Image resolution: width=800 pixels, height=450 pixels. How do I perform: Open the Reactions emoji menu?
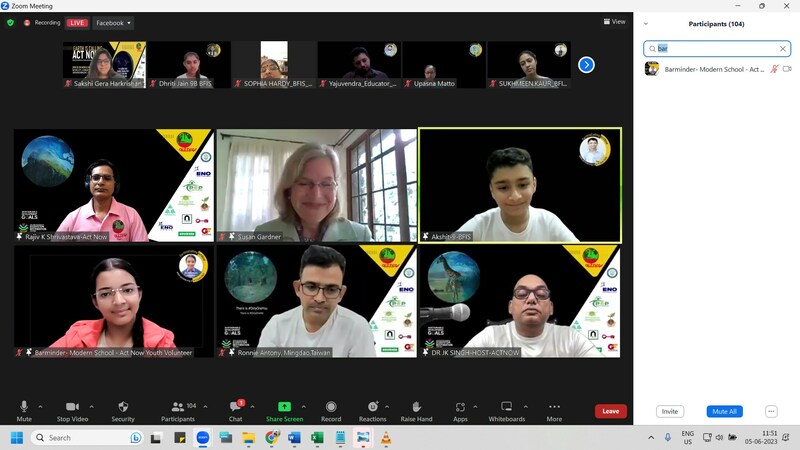[x=372, y=408]
